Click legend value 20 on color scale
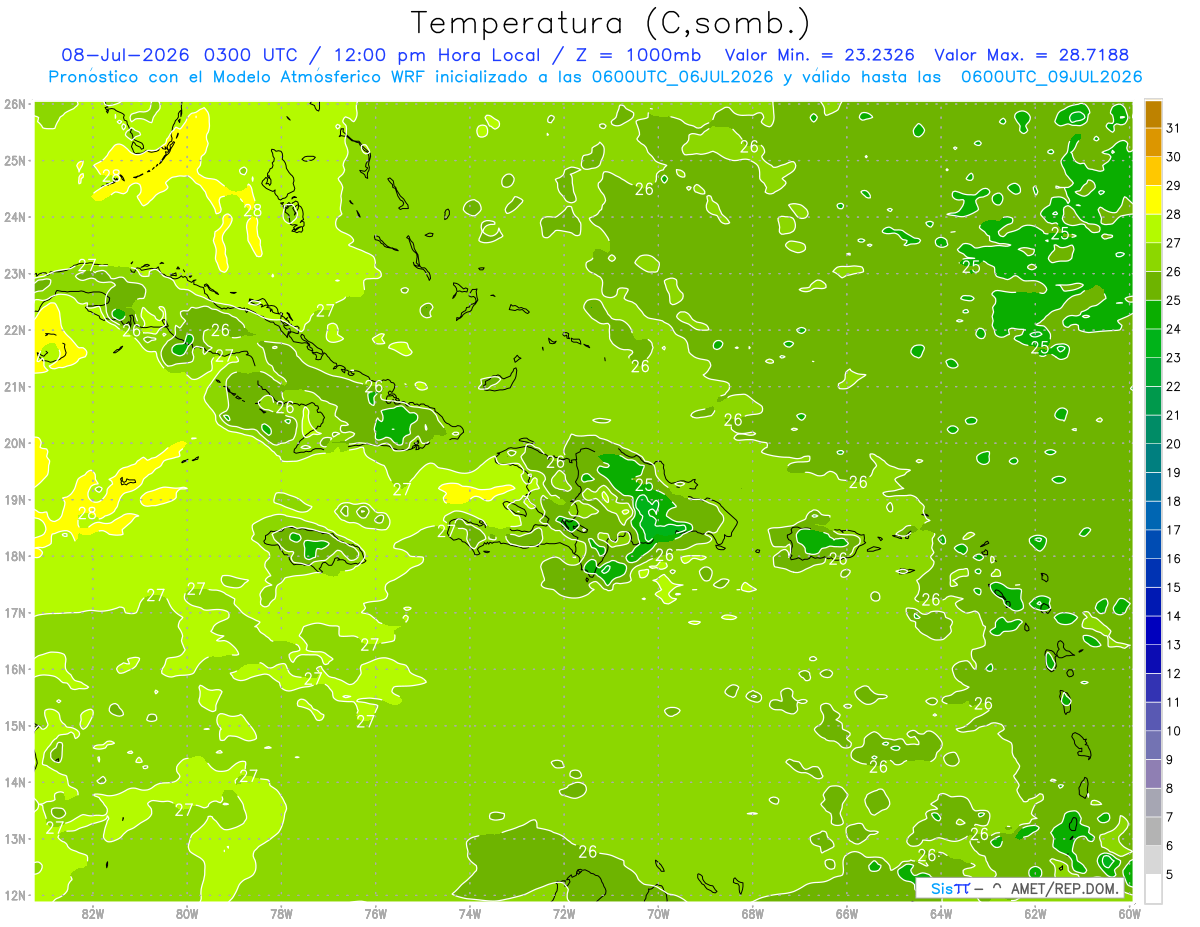1200x927 pixels. tap(1174, 443)
